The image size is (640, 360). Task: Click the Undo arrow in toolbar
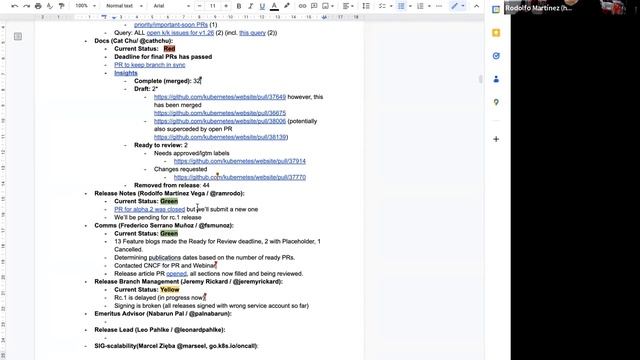point(15,6)
